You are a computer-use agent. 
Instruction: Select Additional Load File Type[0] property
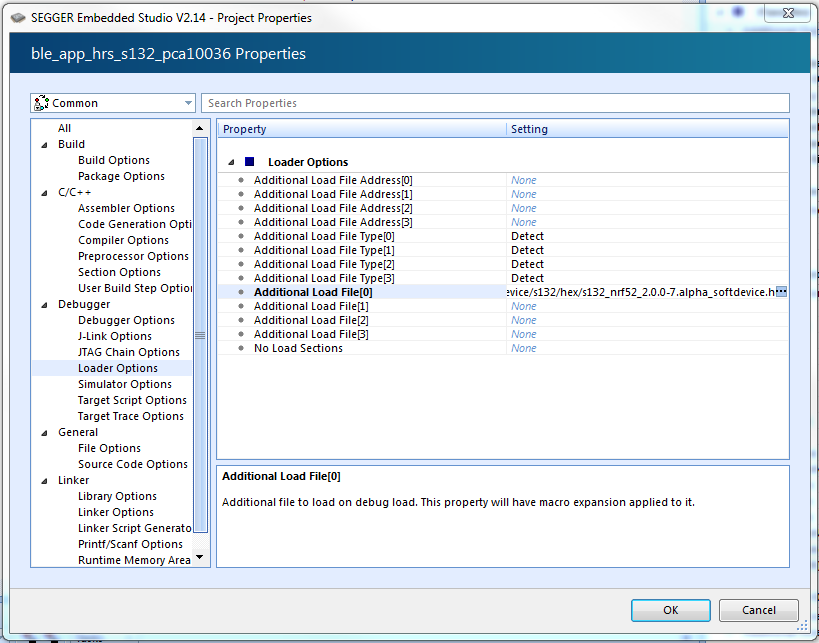click(324, 237)
